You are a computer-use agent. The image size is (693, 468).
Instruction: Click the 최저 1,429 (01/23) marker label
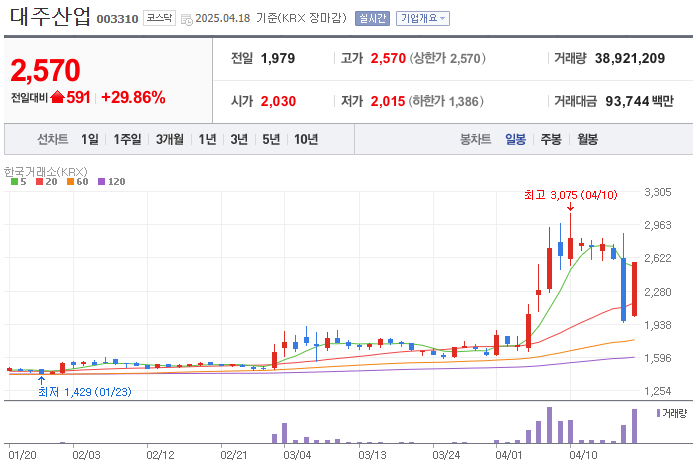pos(85,392)
